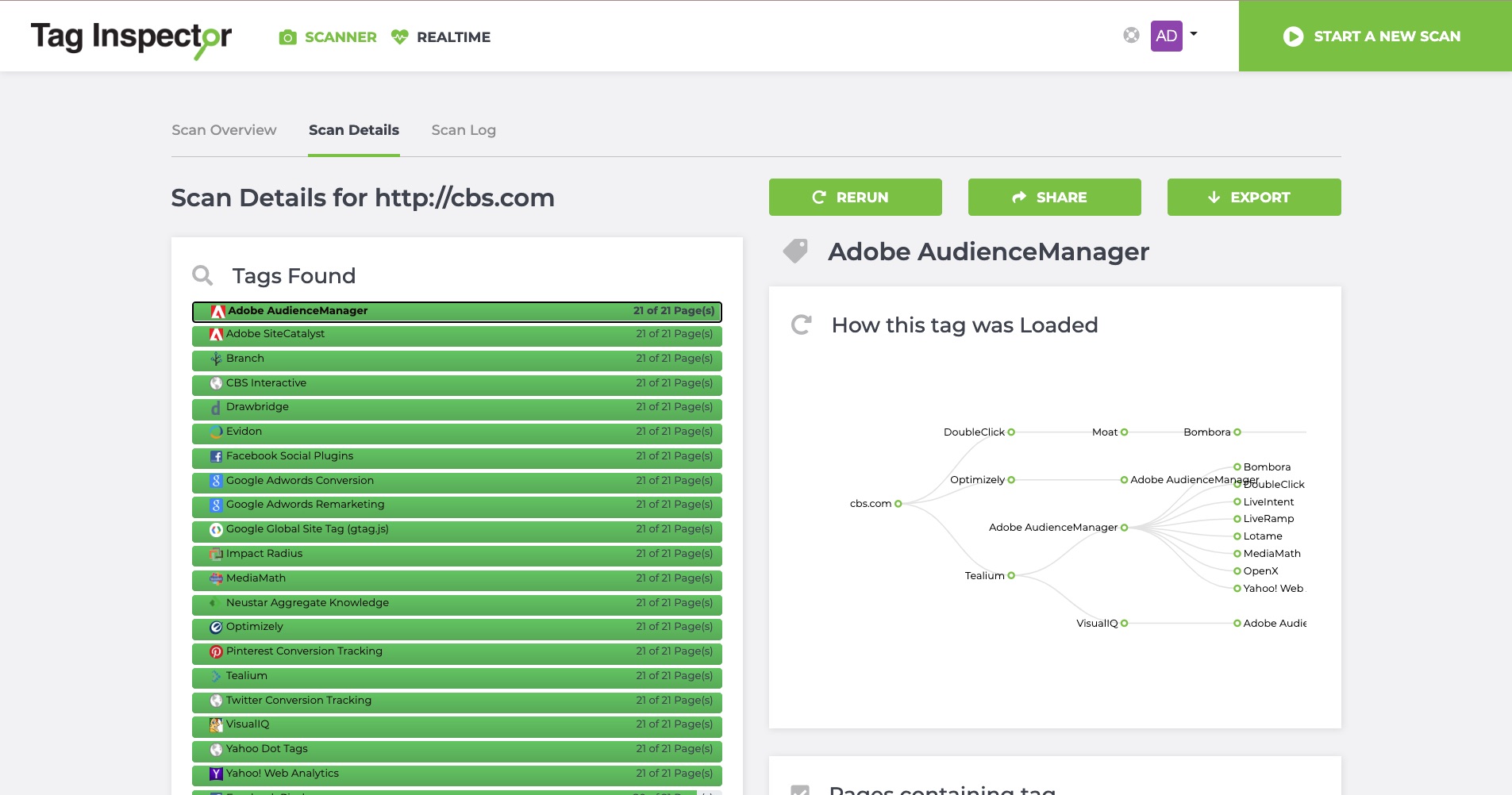Click the Yahoo! Web Analytics icon
The height and width of the screenshot is (795, 1512).
(x=216, y=774)
